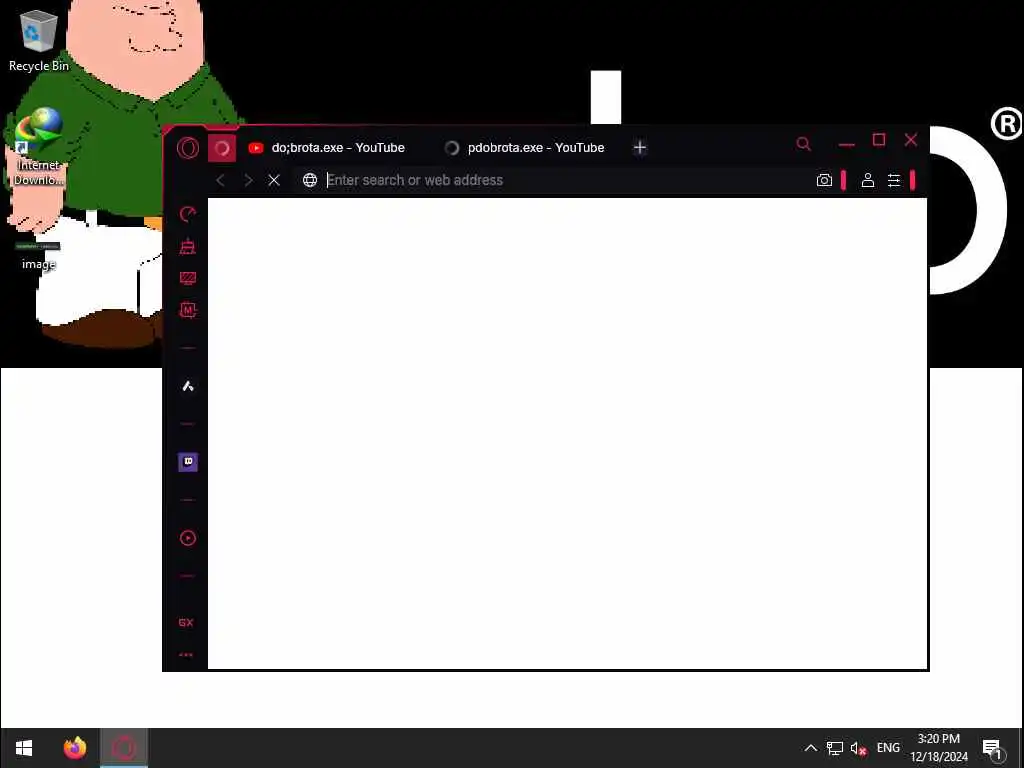Open the Windows Start menu
The image size is (1024, 768).
pos(24,748)
